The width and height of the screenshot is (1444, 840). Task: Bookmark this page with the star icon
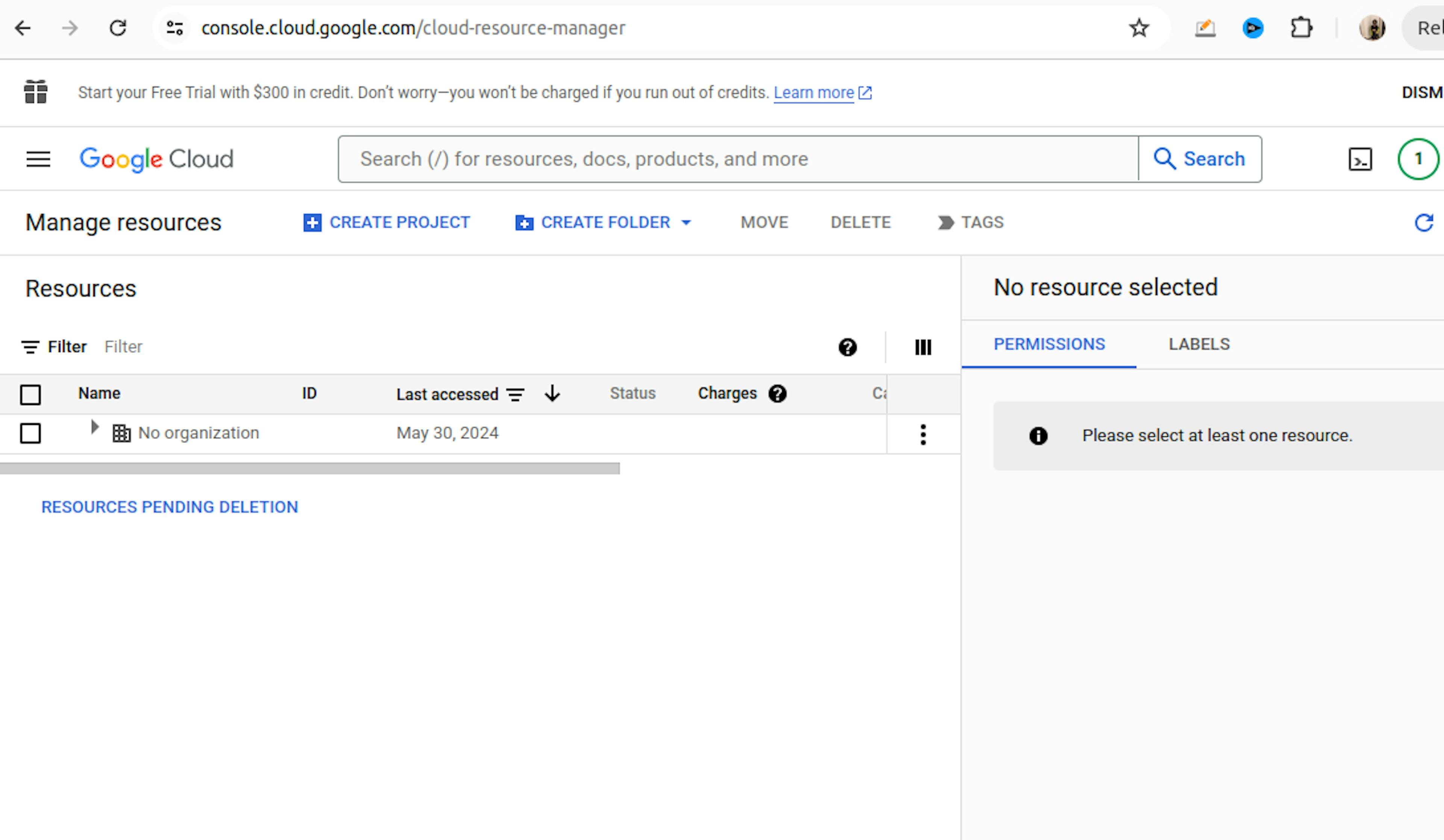point(1139,27)
